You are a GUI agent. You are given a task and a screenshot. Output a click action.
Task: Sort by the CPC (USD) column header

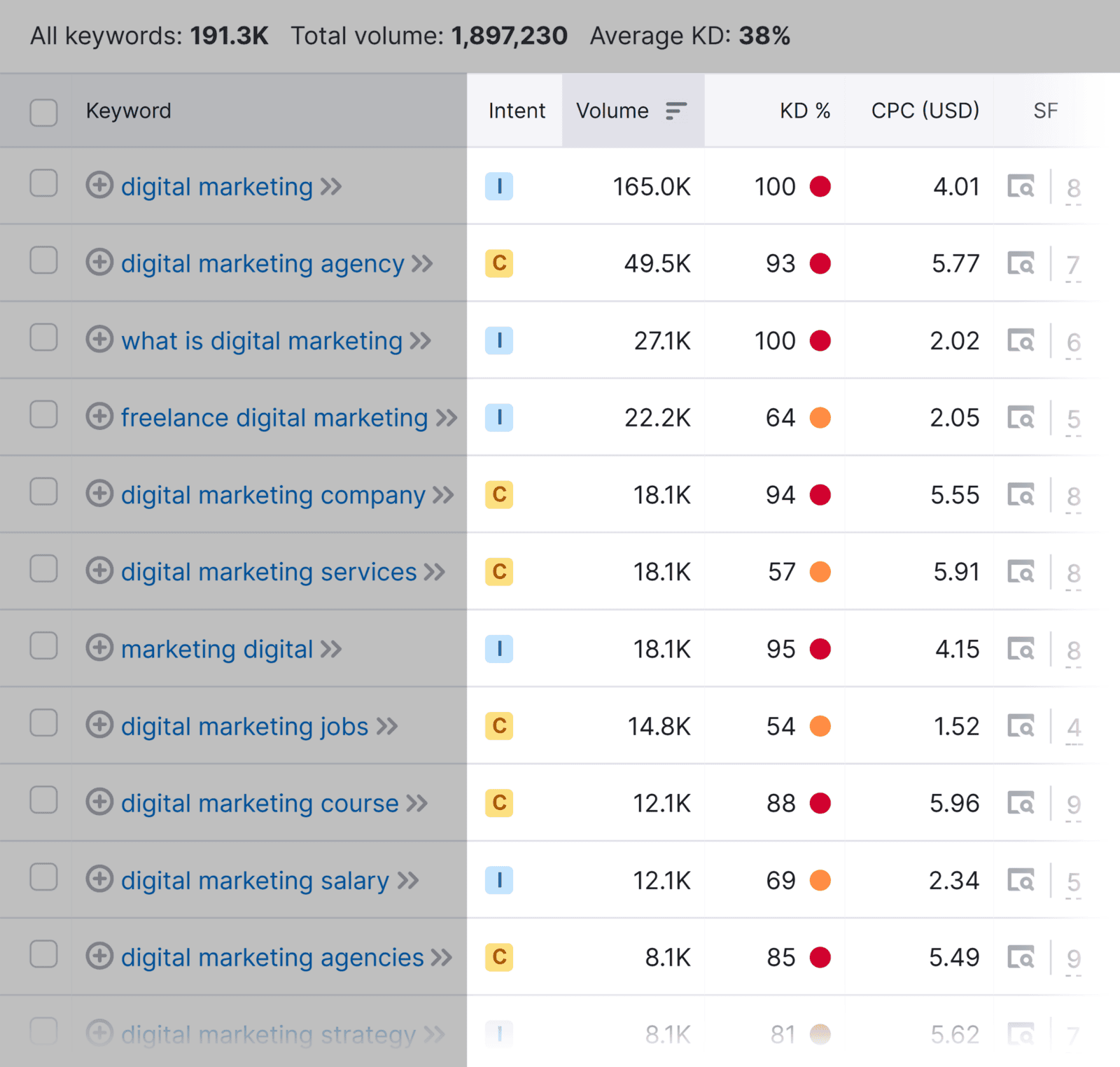point(924,111)
